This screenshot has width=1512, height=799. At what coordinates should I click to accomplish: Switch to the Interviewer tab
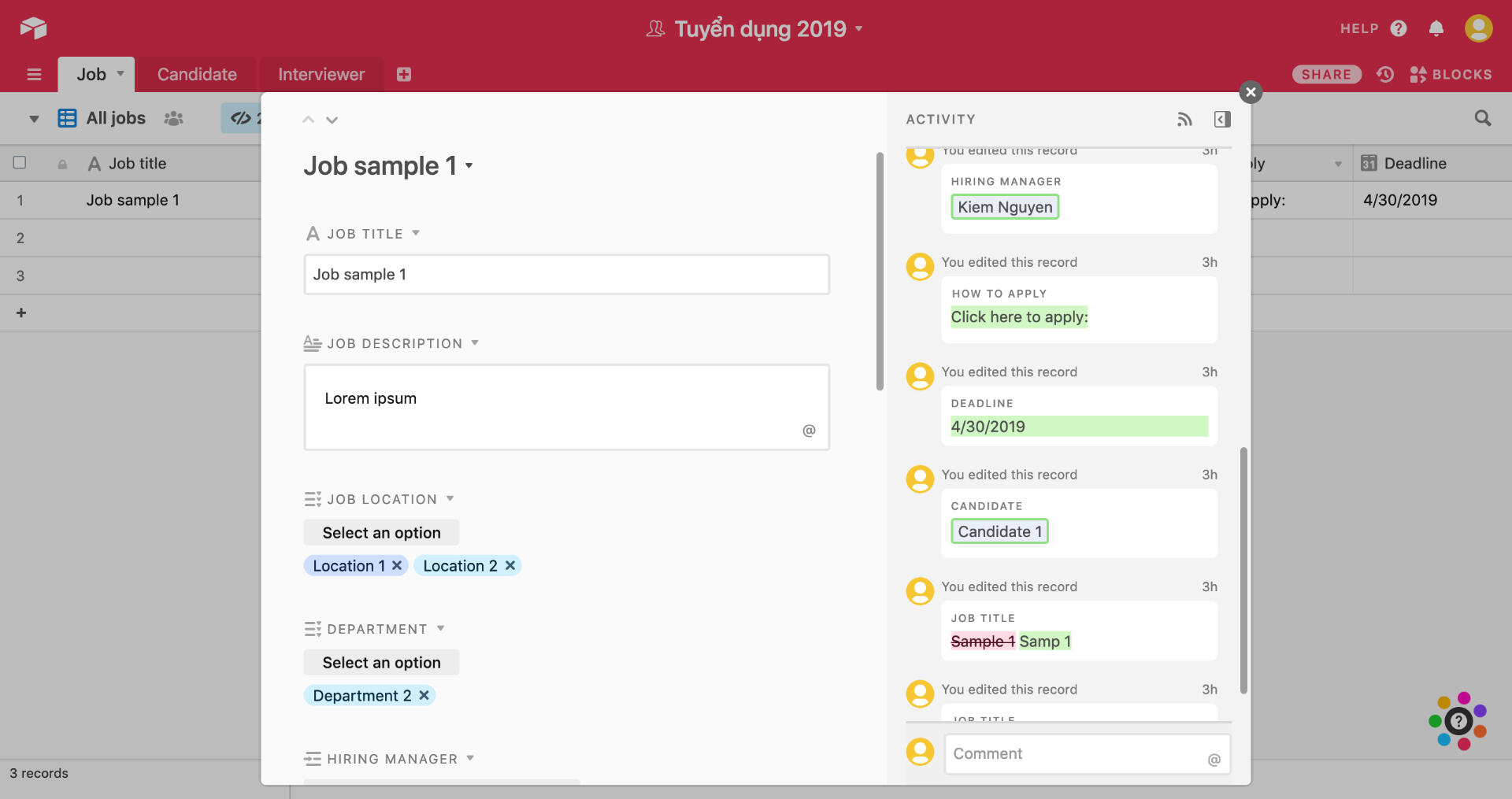point(321,74)
